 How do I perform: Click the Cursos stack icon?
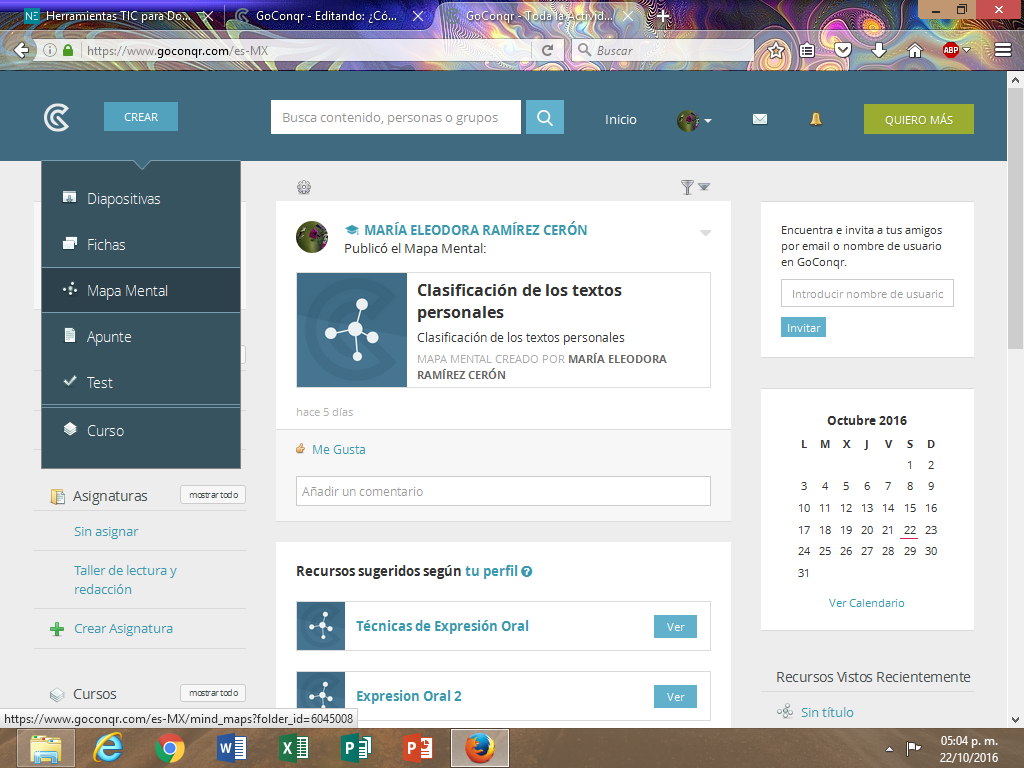click(57, 694)
